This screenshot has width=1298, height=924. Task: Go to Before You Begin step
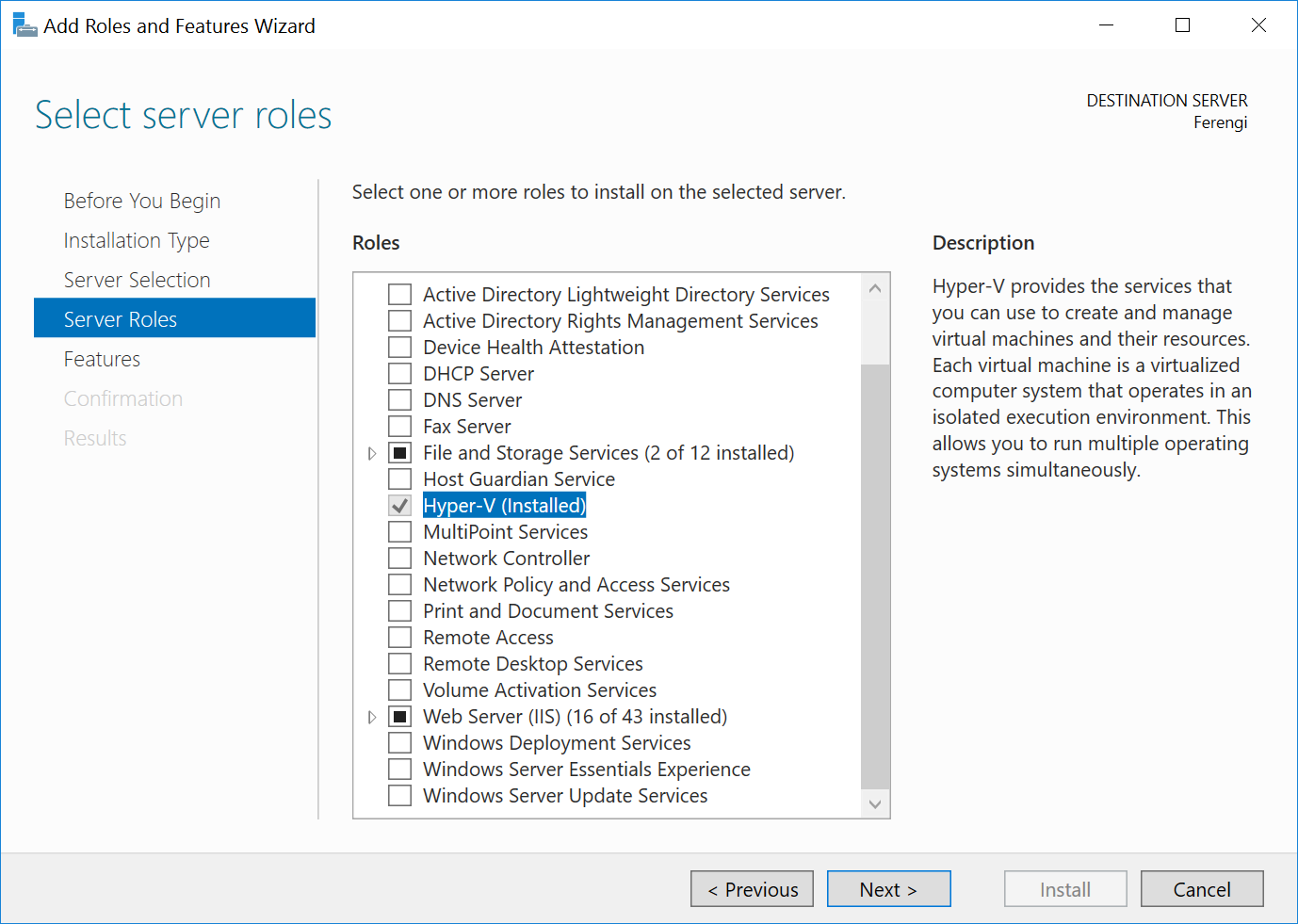142,201
